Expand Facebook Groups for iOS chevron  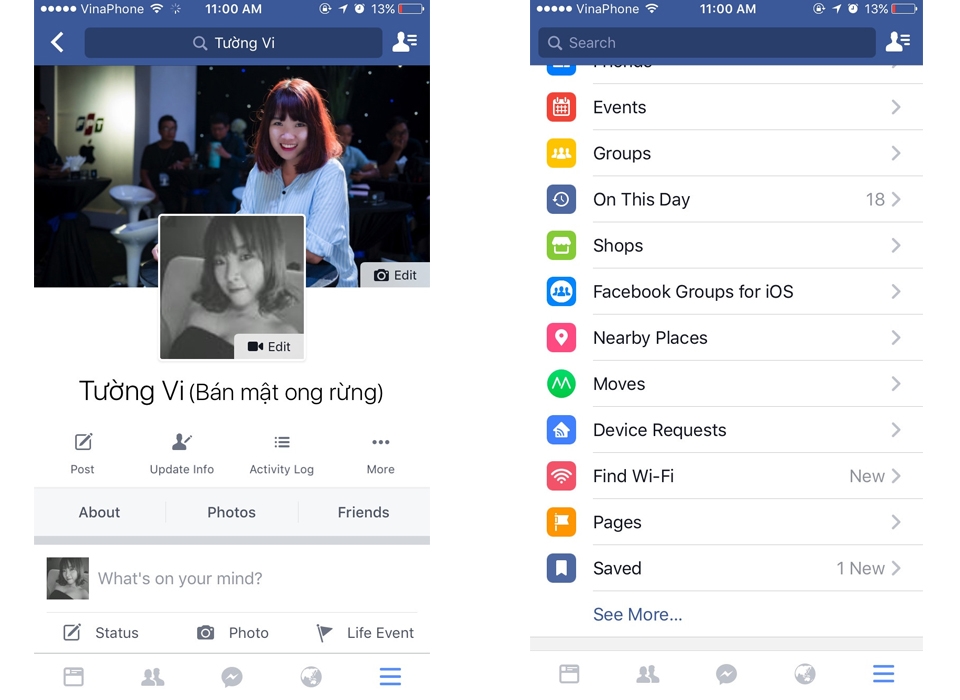tap(896, 291)
